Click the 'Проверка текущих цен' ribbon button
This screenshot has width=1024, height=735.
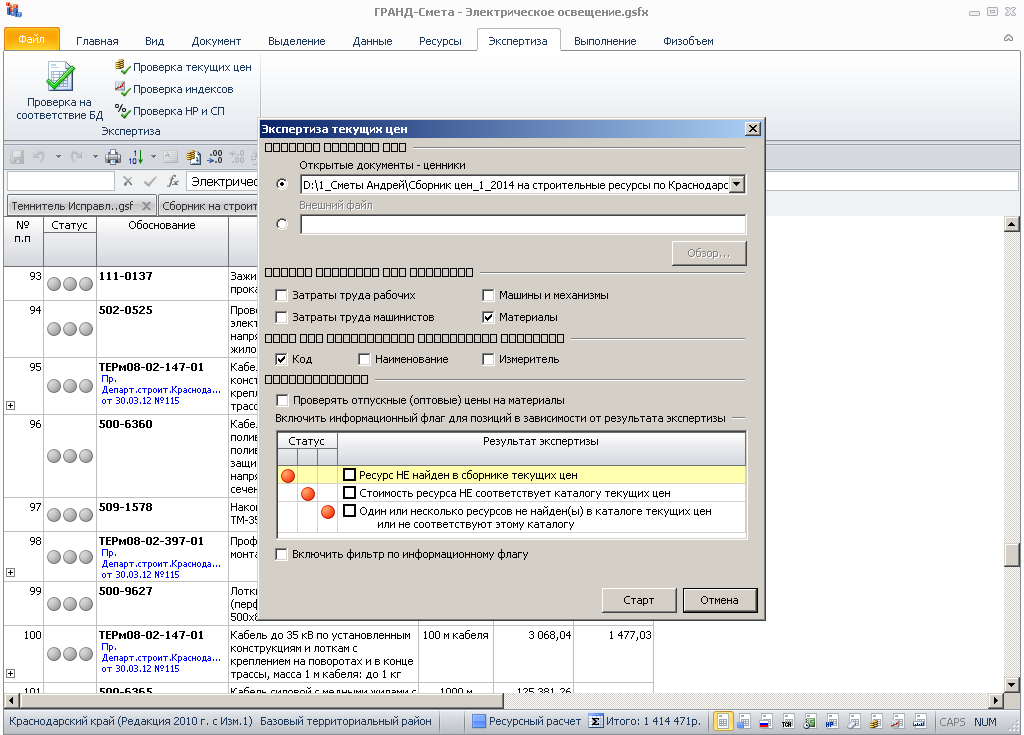pyautogui.click(x=183, y=67)
